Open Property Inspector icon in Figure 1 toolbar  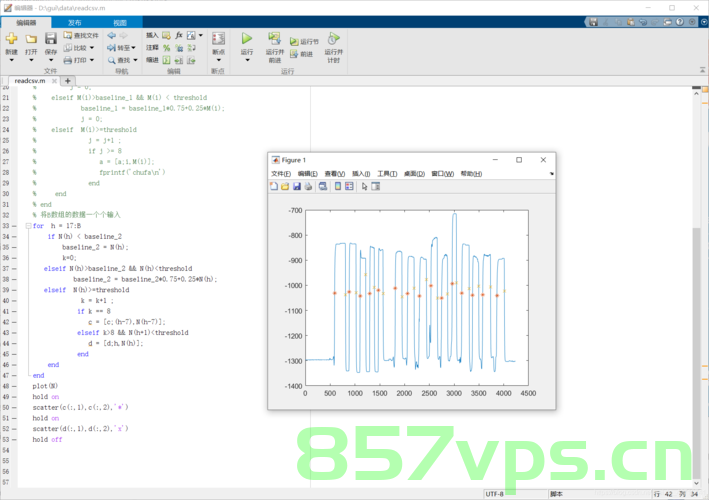coord(376,186)
